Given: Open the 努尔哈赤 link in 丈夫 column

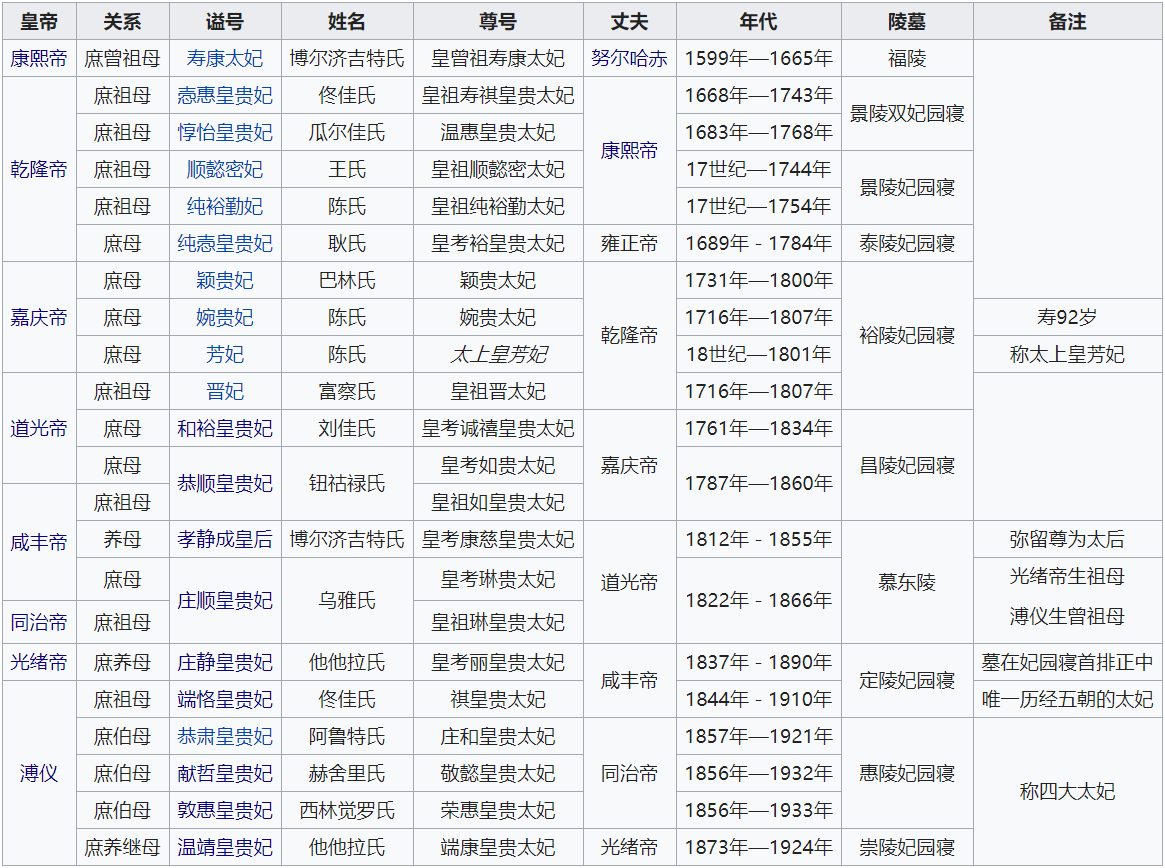Looking at the screenshot, I should pyautogui.click(x=629, y=59).
